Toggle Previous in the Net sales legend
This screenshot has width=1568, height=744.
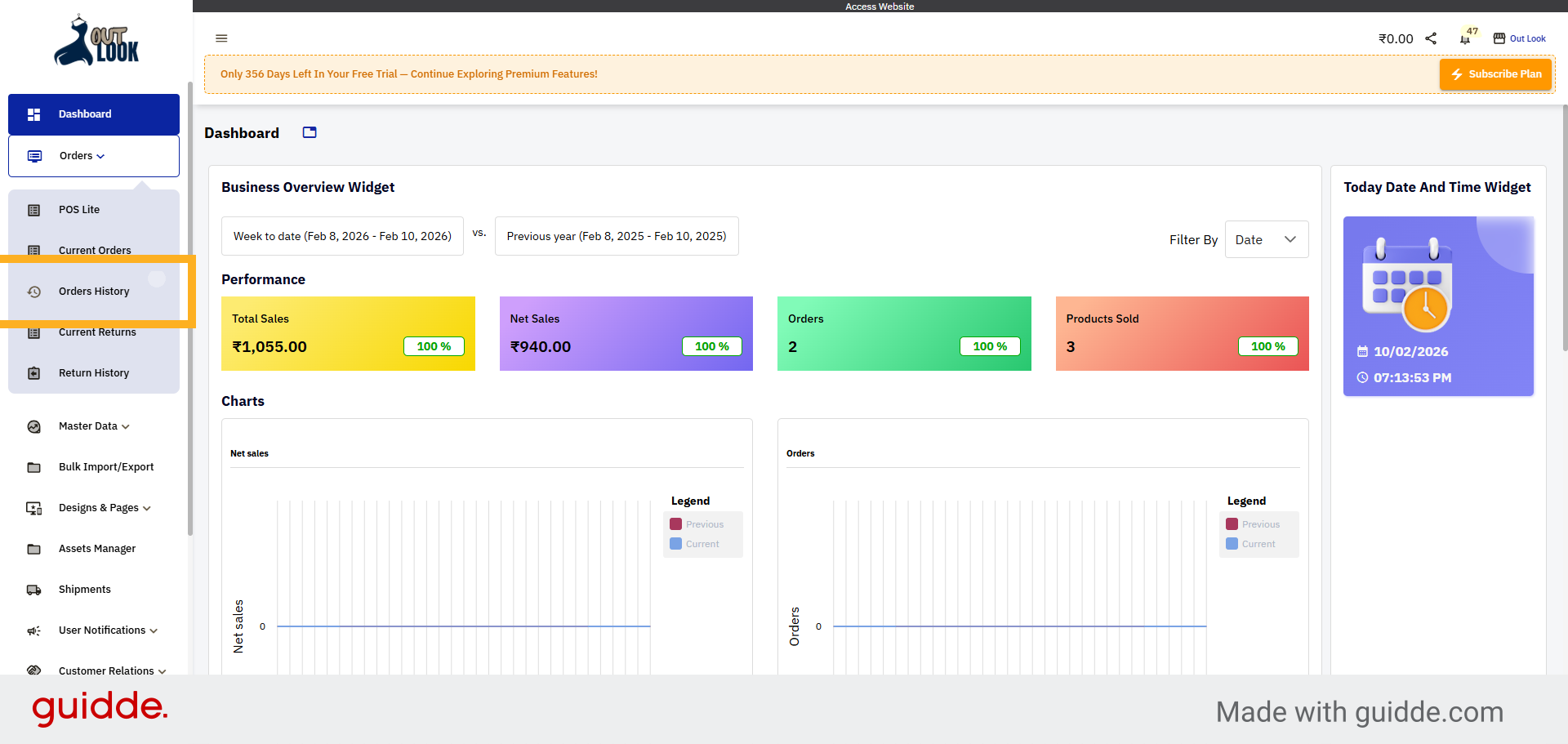coord(697,523)
